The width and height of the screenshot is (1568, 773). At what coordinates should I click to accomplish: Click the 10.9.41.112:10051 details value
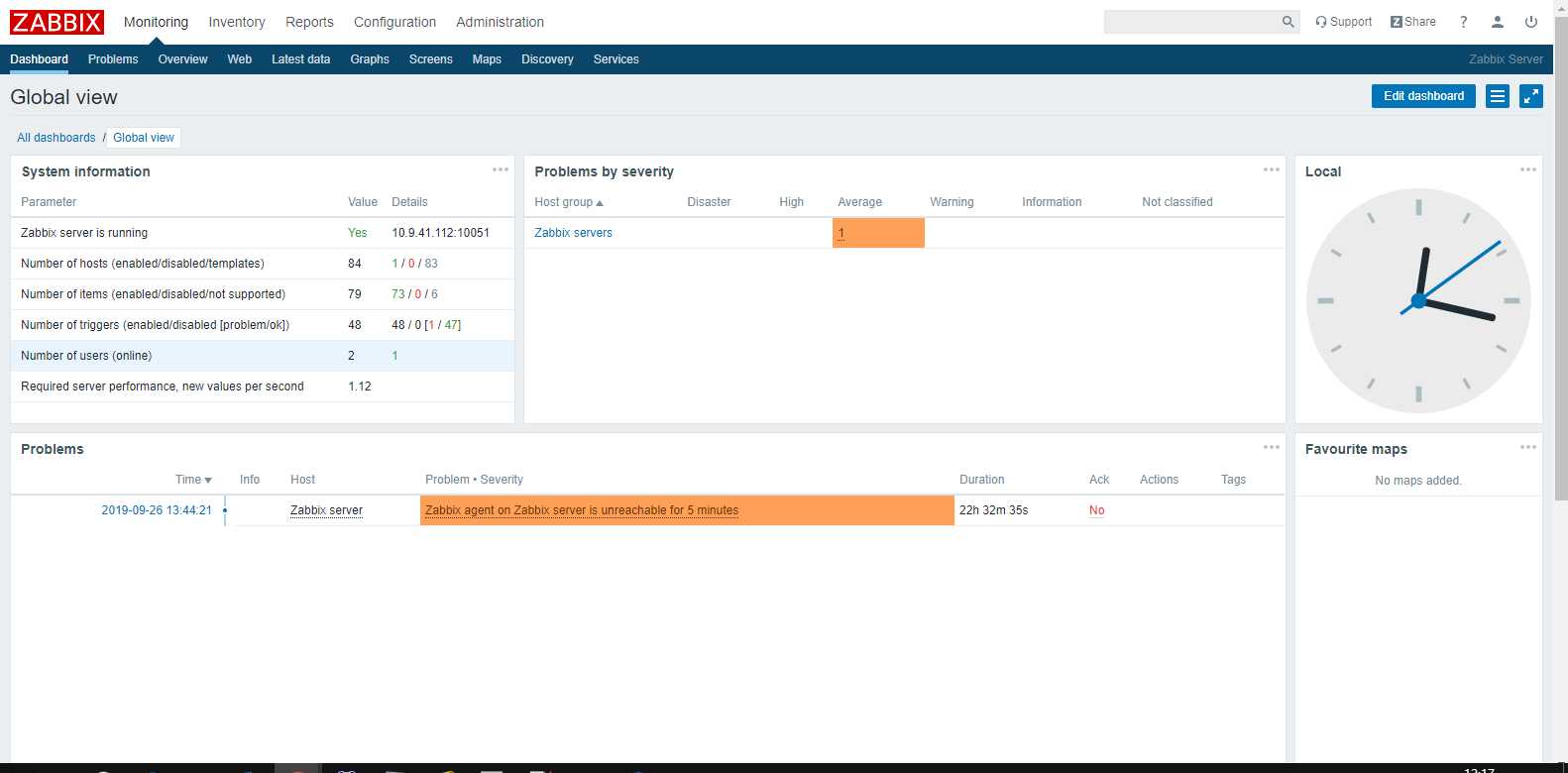click(440, 233)
